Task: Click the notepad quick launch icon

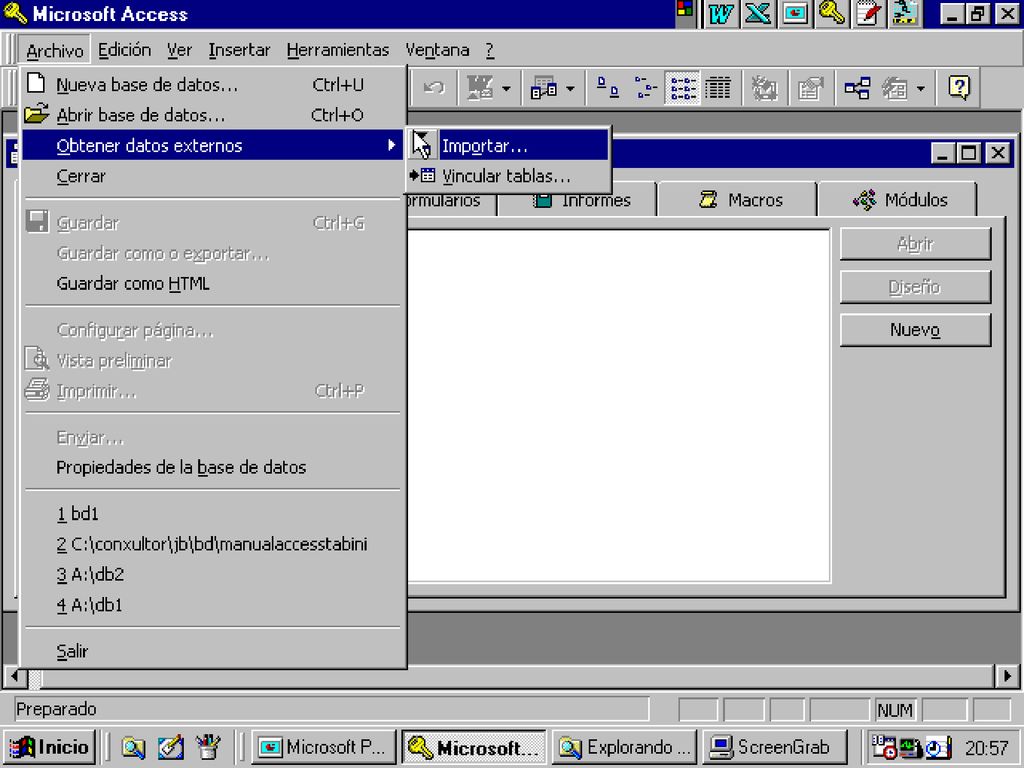Action: [171, 747]
